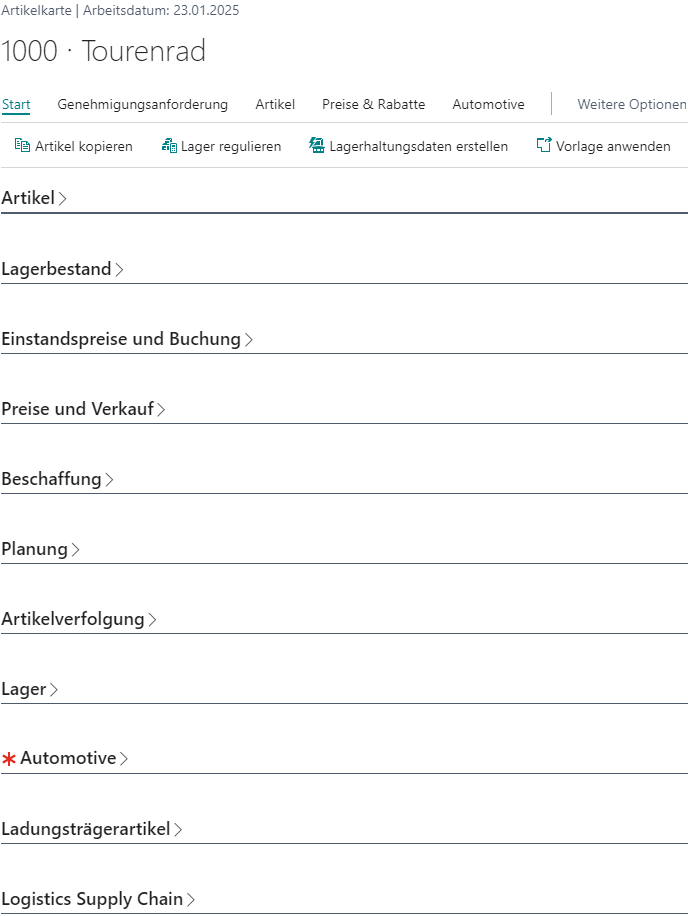Image resolution: width=688 pixels, height=916 pixels.
Task: Open the Preise & Rabatte tab
Action: (374, 104)
